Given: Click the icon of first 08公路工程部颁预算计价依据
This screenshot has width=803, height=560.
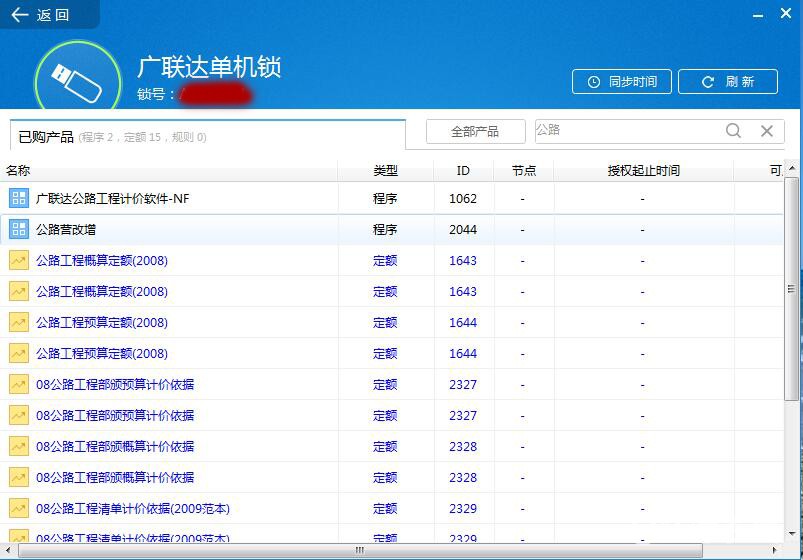Looking at the screenshot, I should pos(19,384).
